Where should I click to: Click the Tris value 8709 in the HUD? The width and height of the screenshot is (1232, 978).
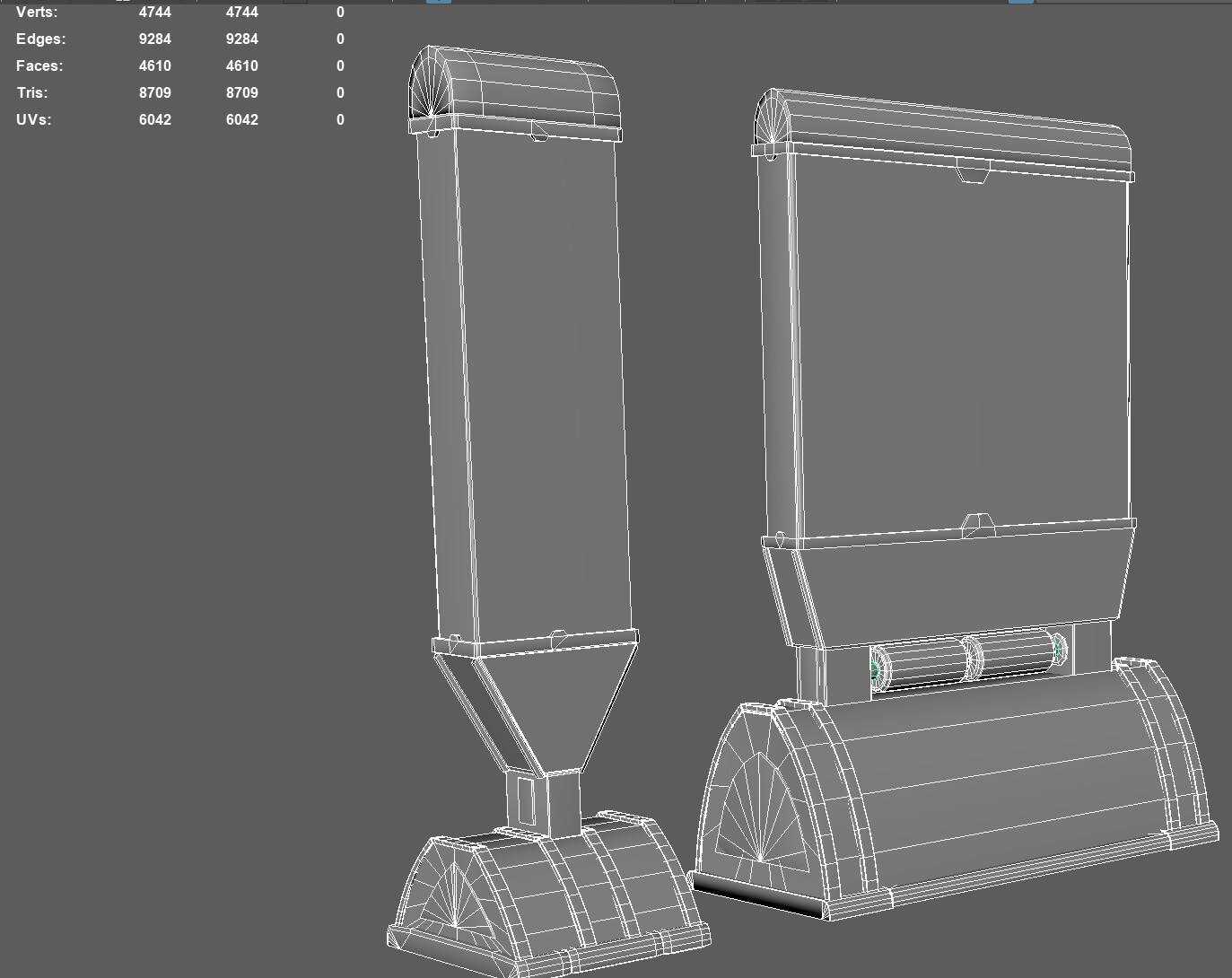(154, 92)
